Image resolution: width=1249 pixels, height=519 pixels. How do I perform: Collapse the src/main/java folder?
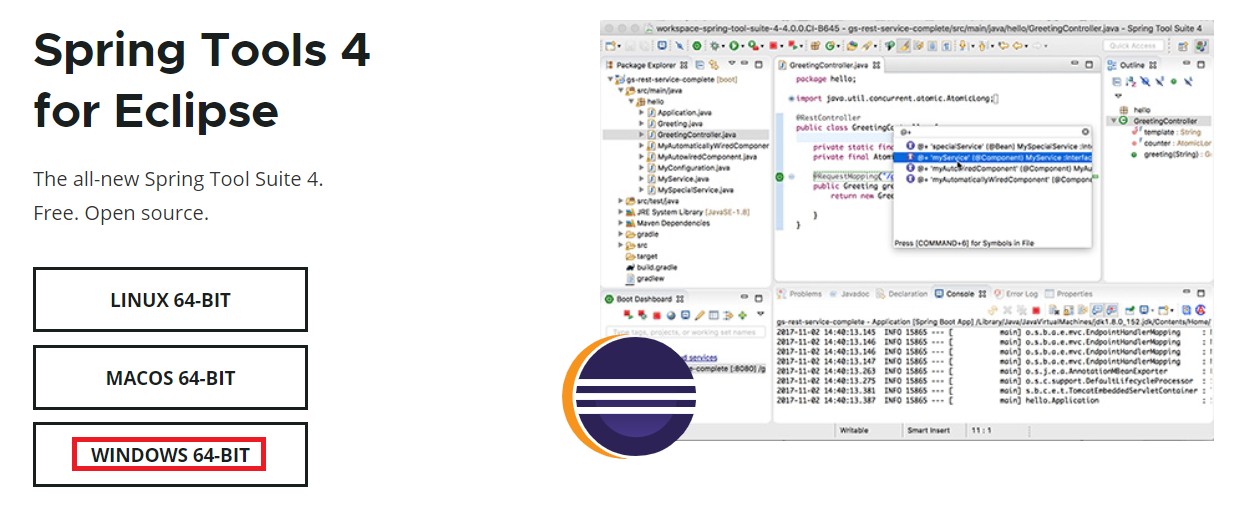point(619,90)
